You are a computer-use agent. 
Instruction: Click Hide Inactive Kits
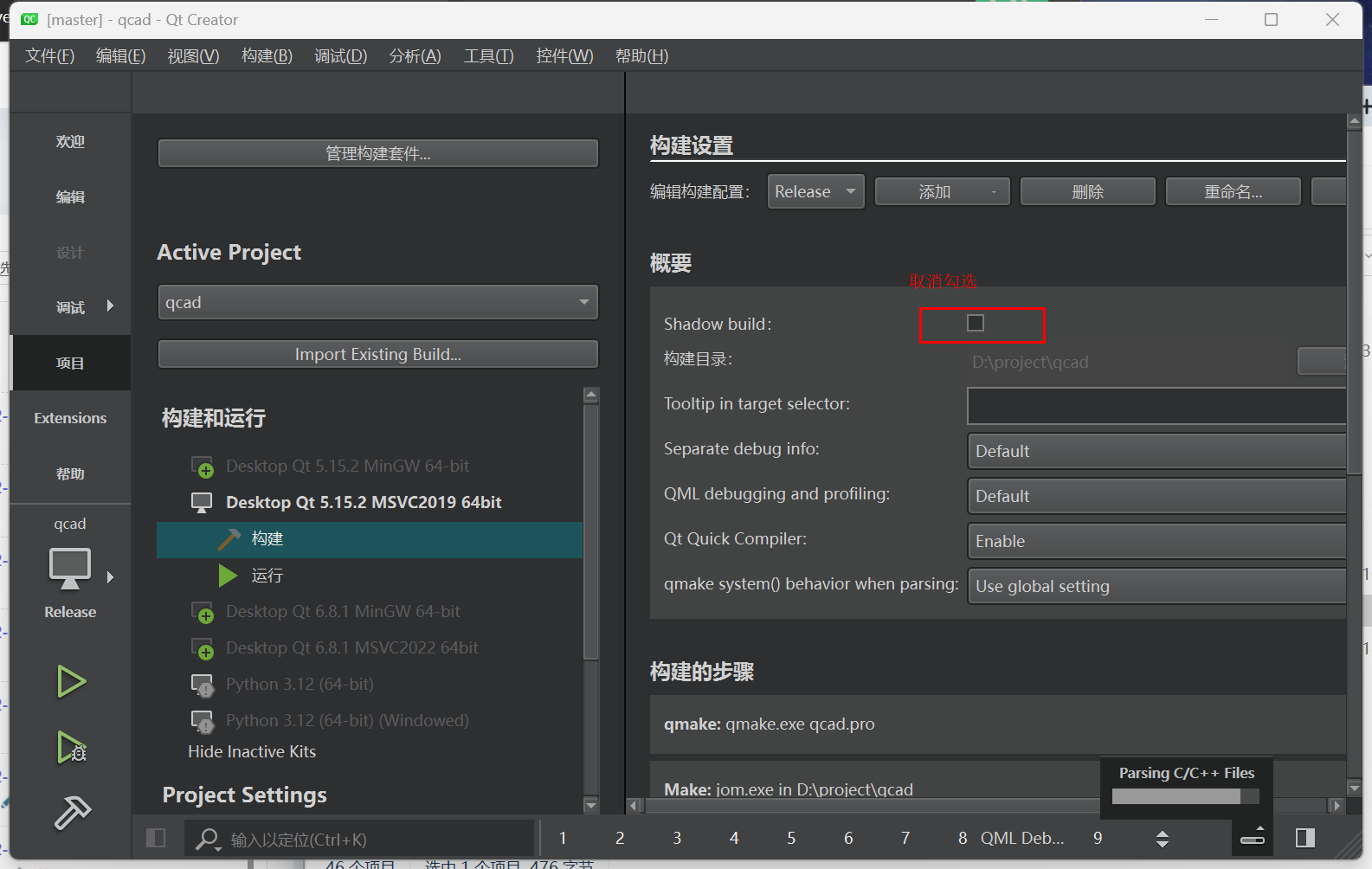tap(252, 752)
